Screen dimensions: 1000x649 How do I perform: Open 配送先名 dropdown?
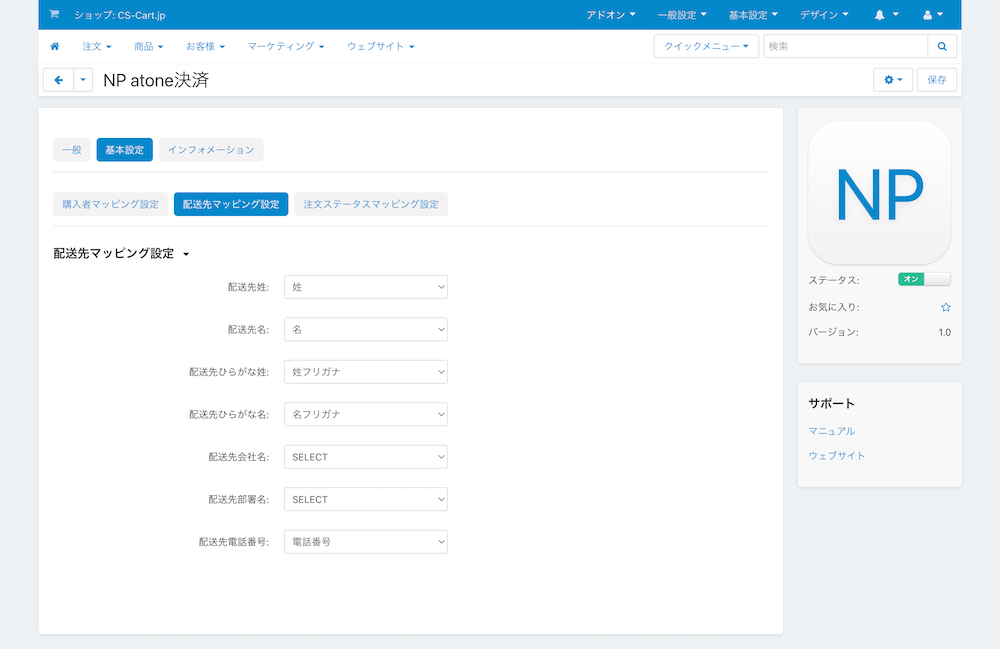(365, 330)
